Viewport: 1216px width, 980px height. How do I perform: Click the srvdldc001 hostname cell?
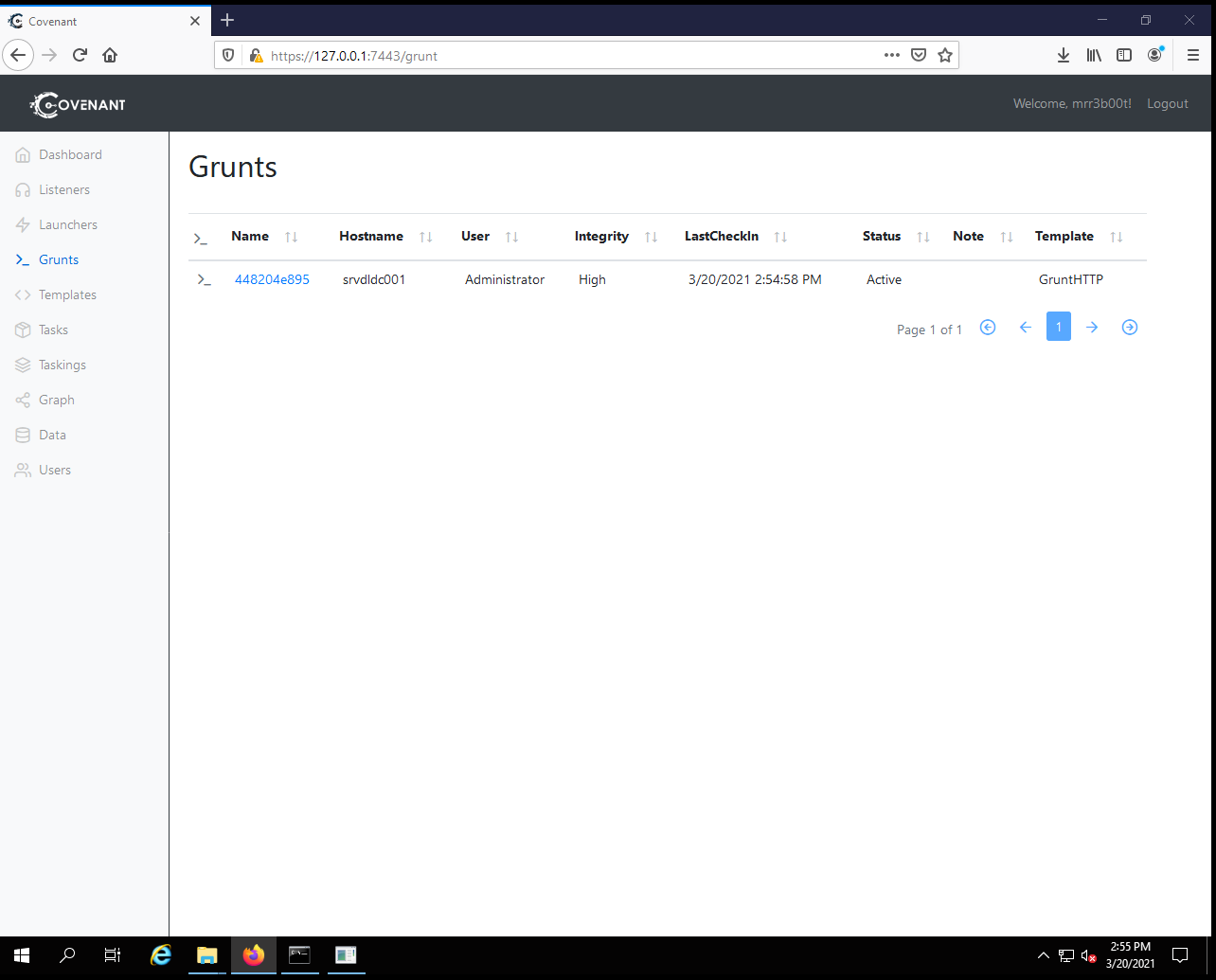coord(374,279)
